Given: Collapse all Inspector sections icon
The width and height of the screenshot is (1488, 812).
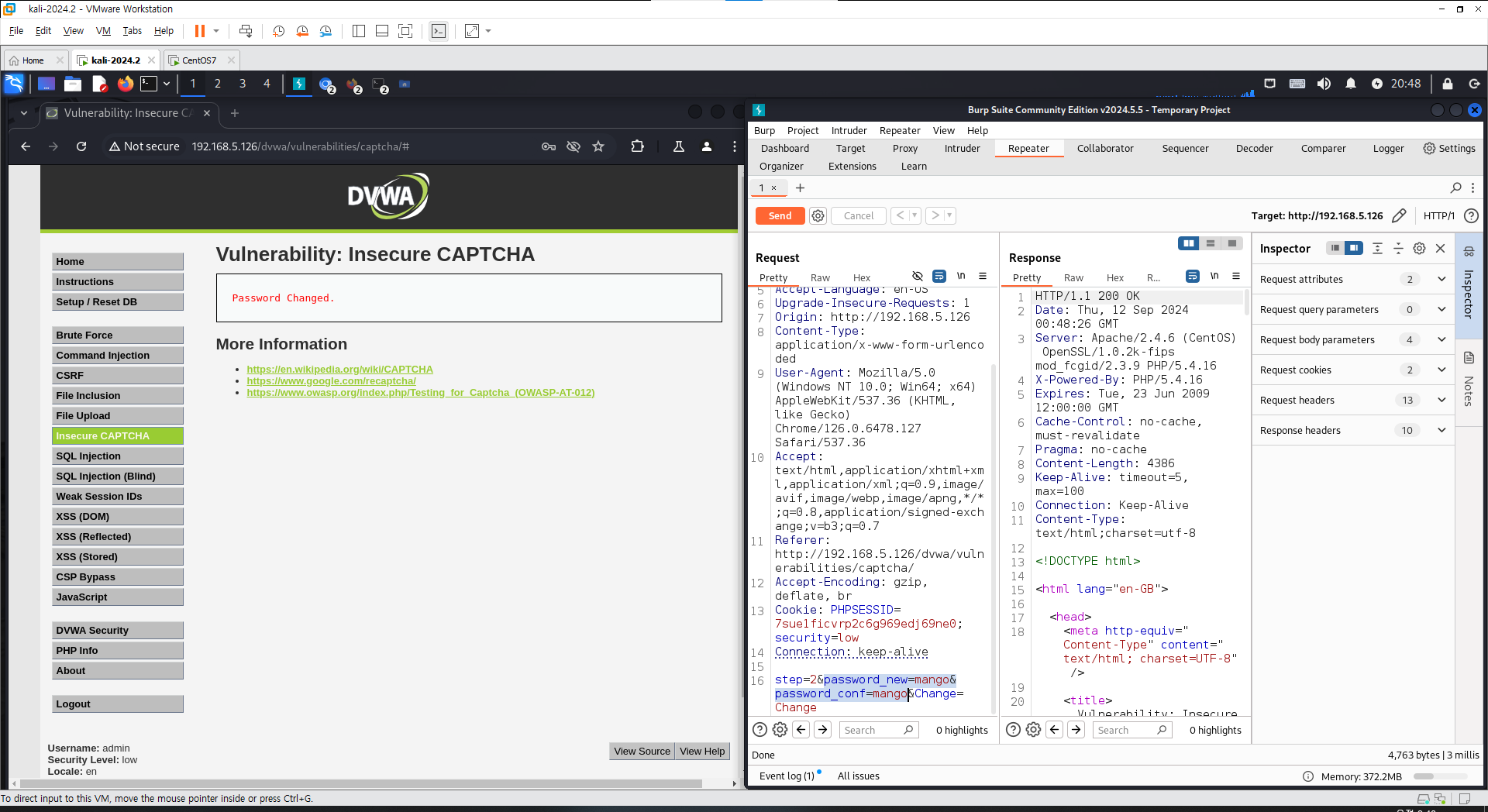Looking at the screenshot, I should (x=1398, y=248).
